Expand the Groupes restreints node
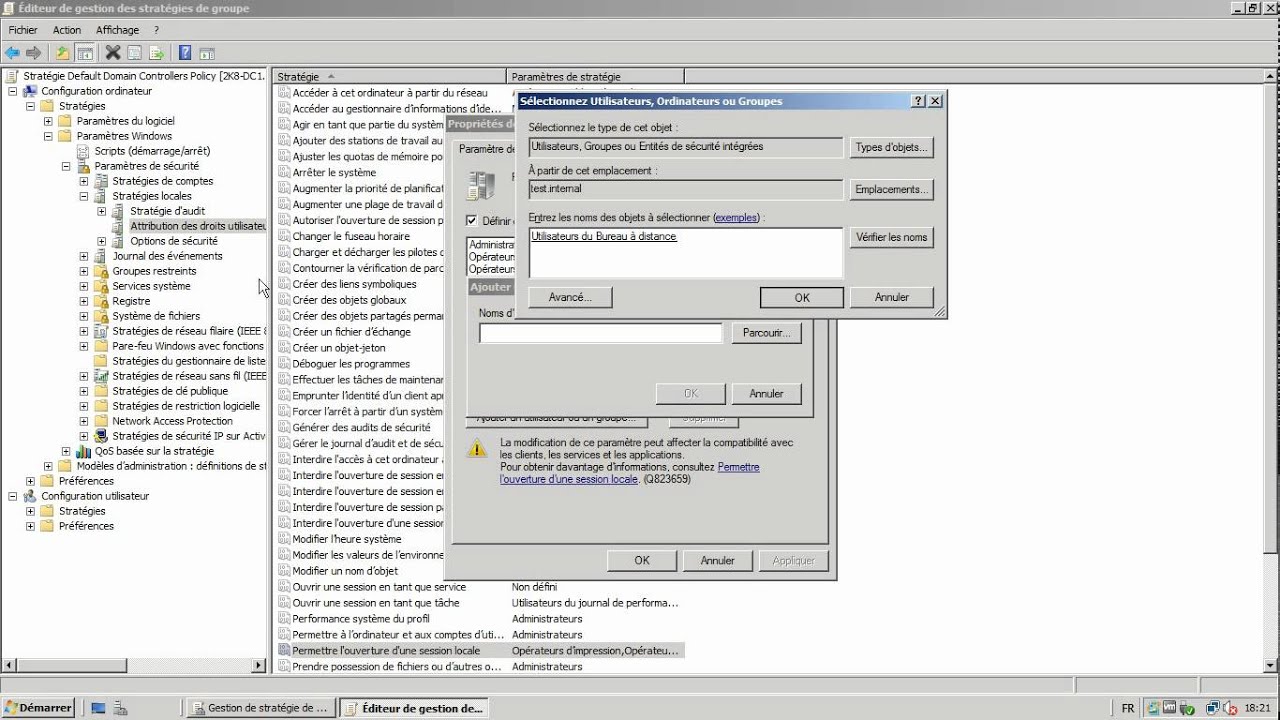The image size is (1280, 720). coord(84,271)
